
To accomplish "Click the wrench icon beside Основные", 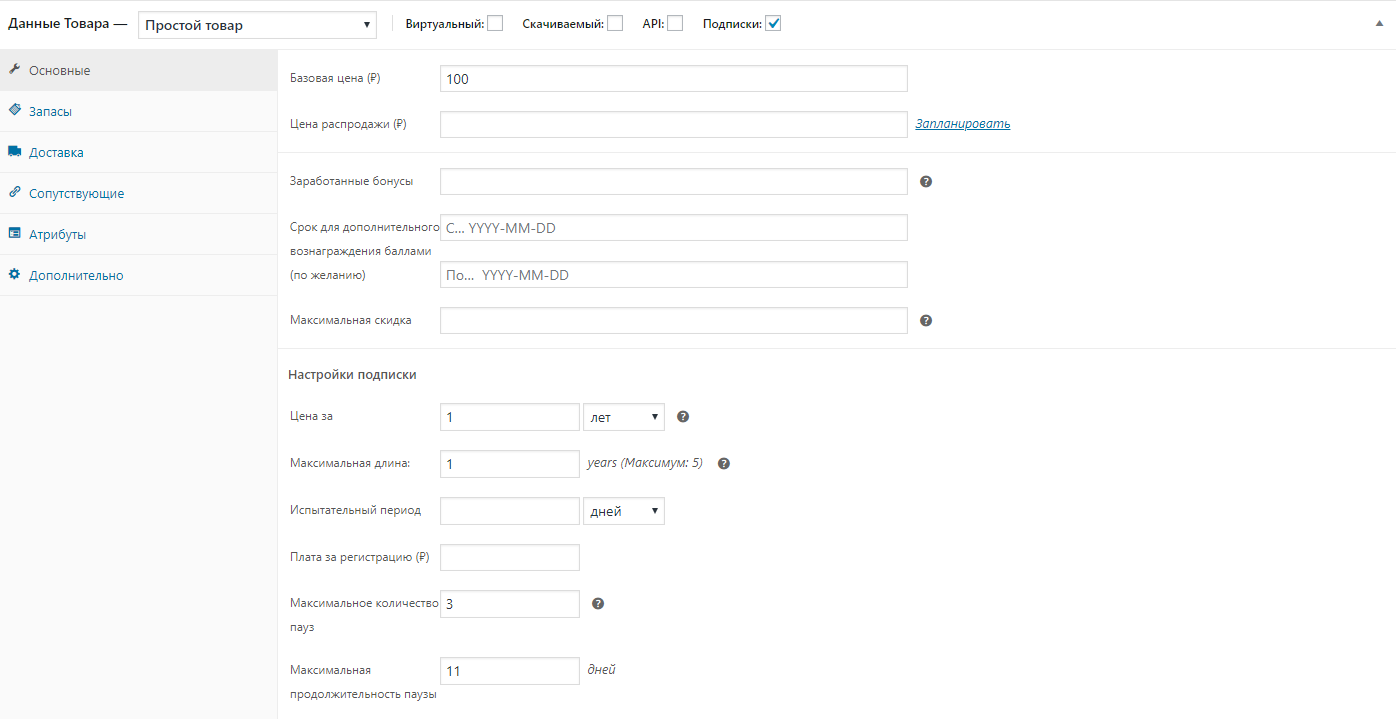I will 14,70.
